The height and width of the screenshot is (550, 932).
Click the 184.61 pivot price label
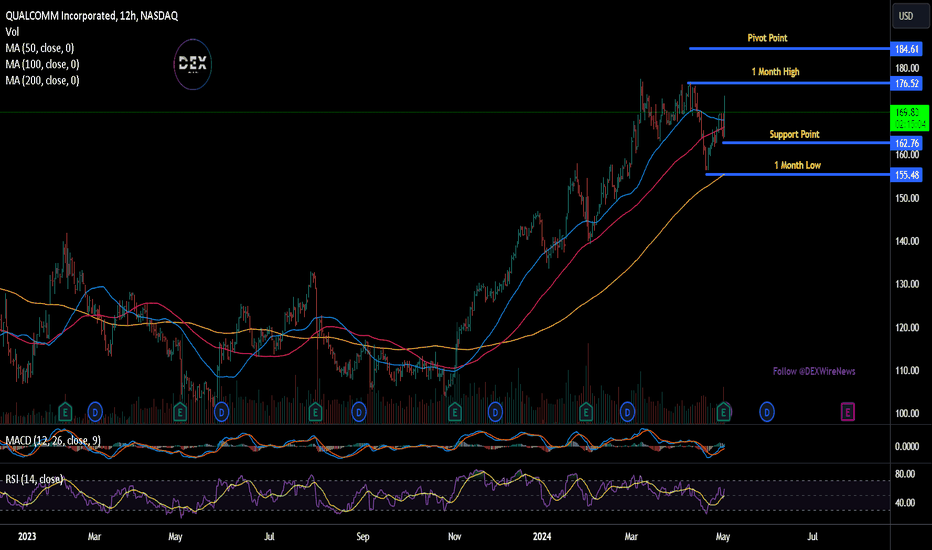coord(906,49)
